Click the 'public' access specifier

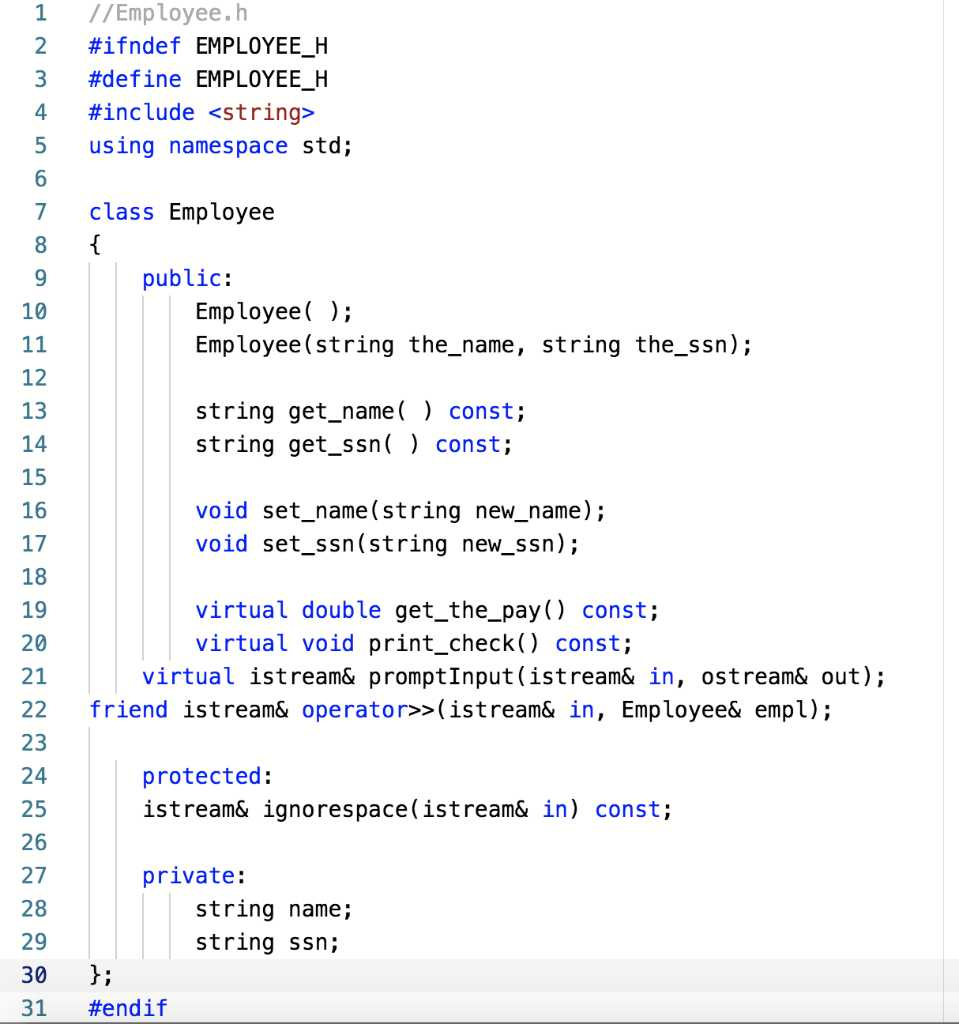(182, 279)
